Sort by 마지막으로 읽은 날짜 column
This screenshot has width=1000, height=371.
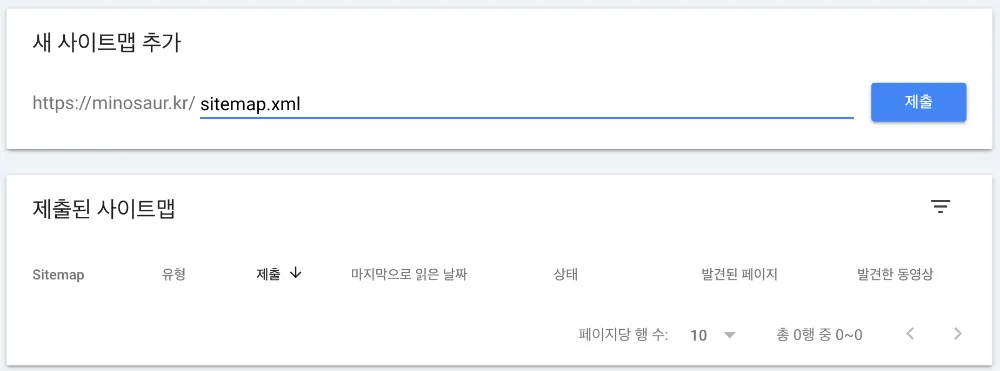click(409, 275)
